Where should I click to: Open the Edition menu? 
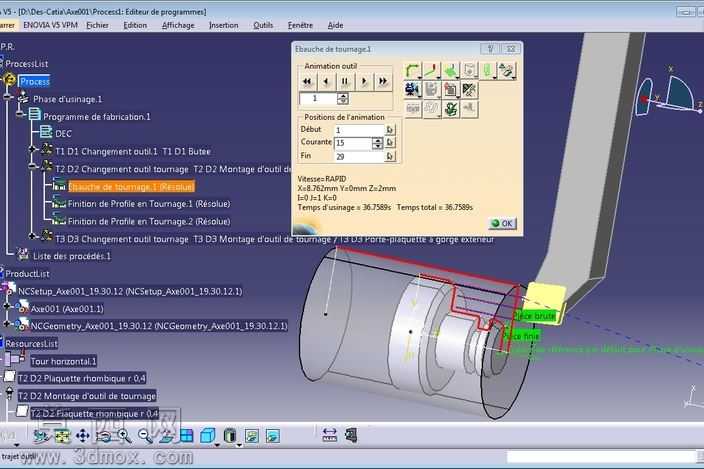click(135, 25)
